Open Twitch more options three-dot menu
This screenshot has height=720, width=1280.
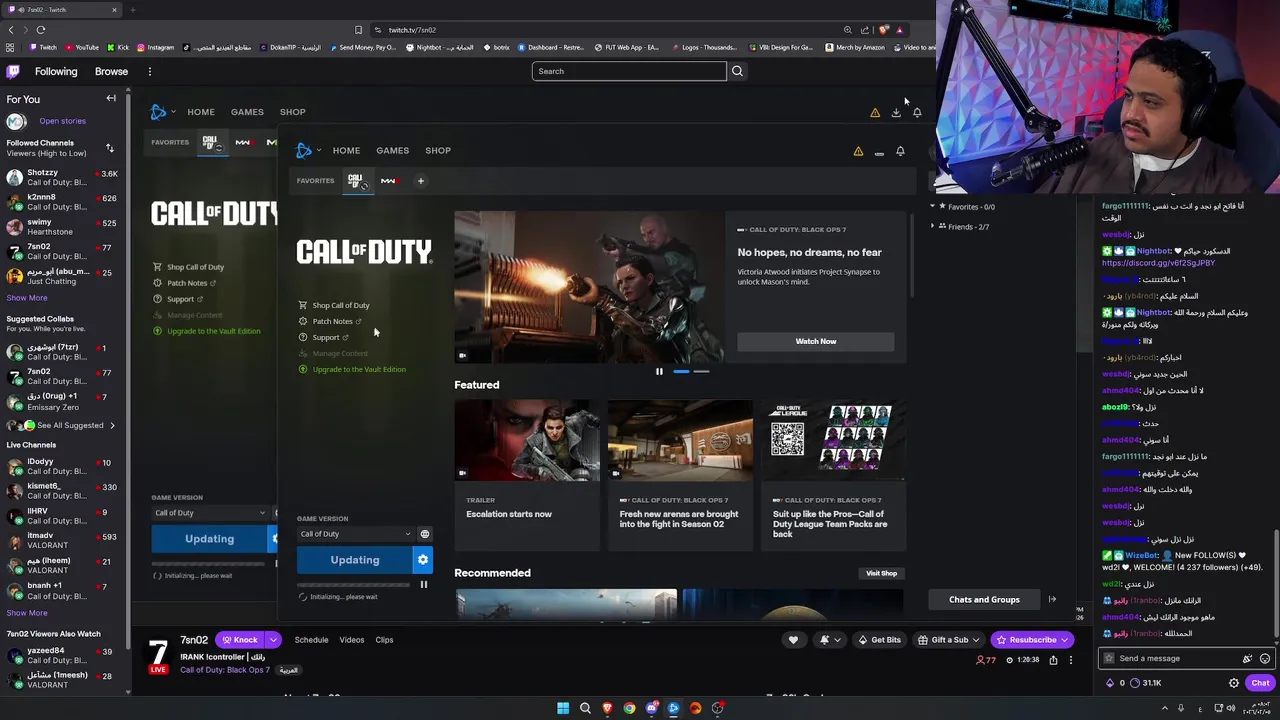coord(150,72)
